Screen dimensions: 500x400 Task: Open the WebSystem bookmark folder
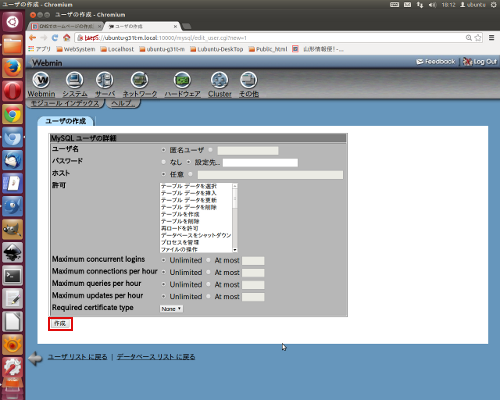76,49
